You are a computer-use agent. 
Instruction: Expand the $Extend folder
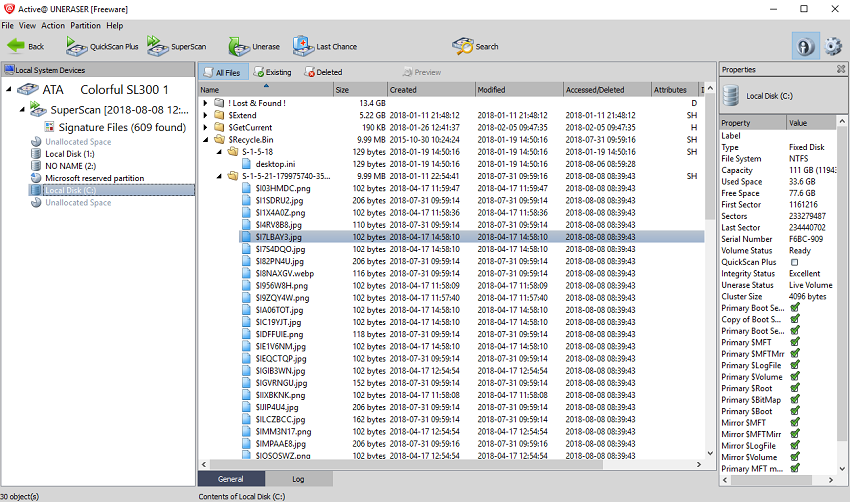205,115
